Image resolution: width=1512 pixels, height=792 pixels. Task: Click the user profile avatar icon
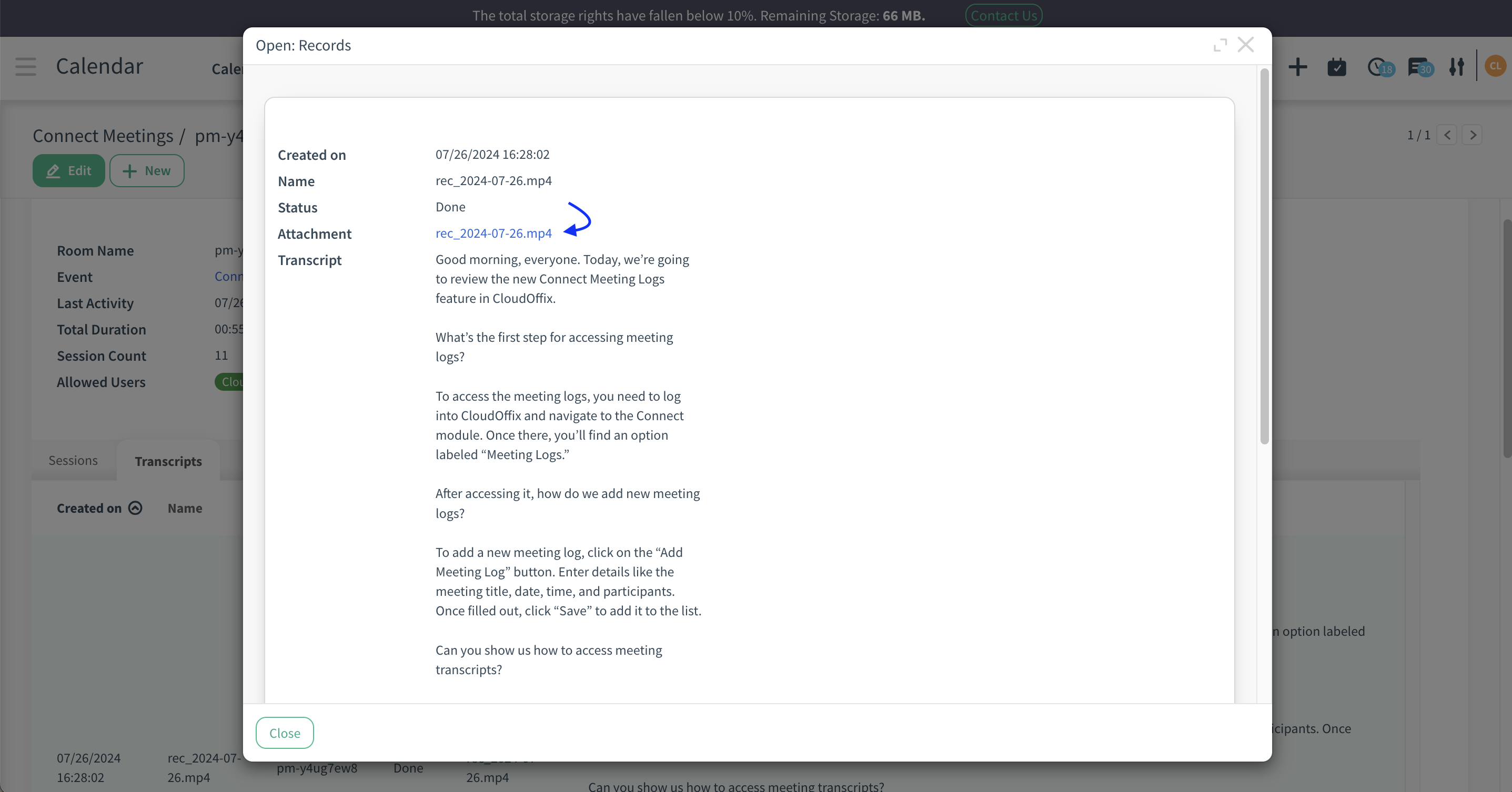point(1495,66)
